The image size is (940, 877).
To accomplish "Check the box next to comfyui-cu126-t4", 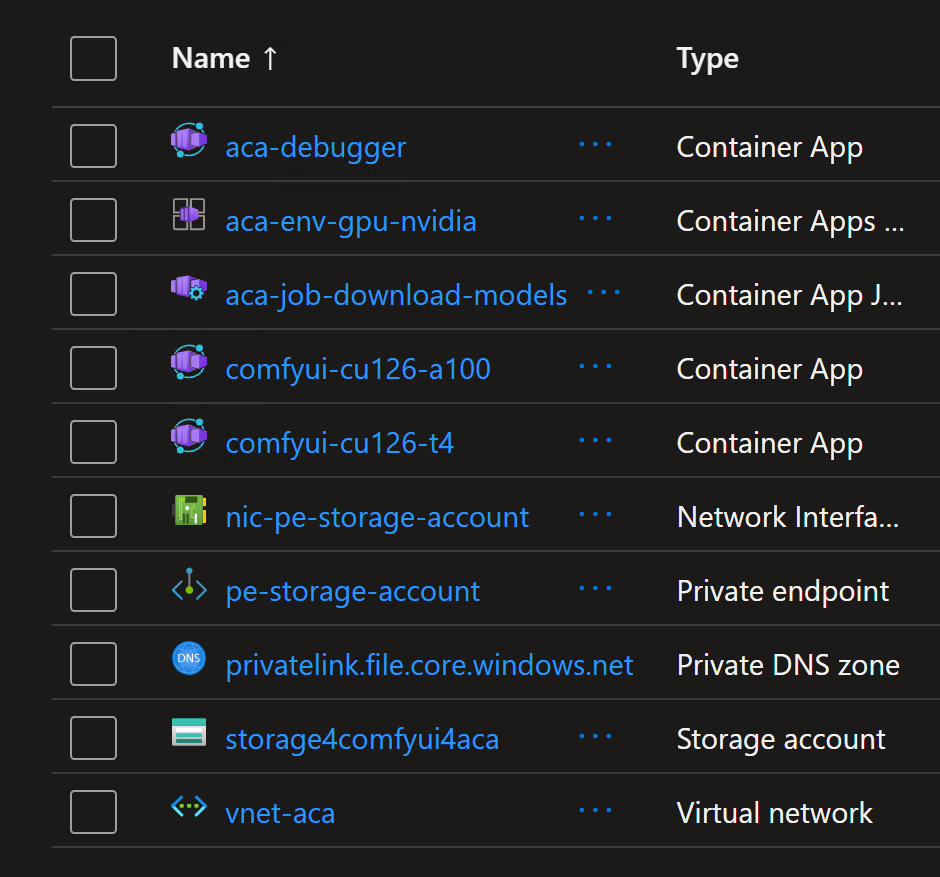I will [94, 443].
